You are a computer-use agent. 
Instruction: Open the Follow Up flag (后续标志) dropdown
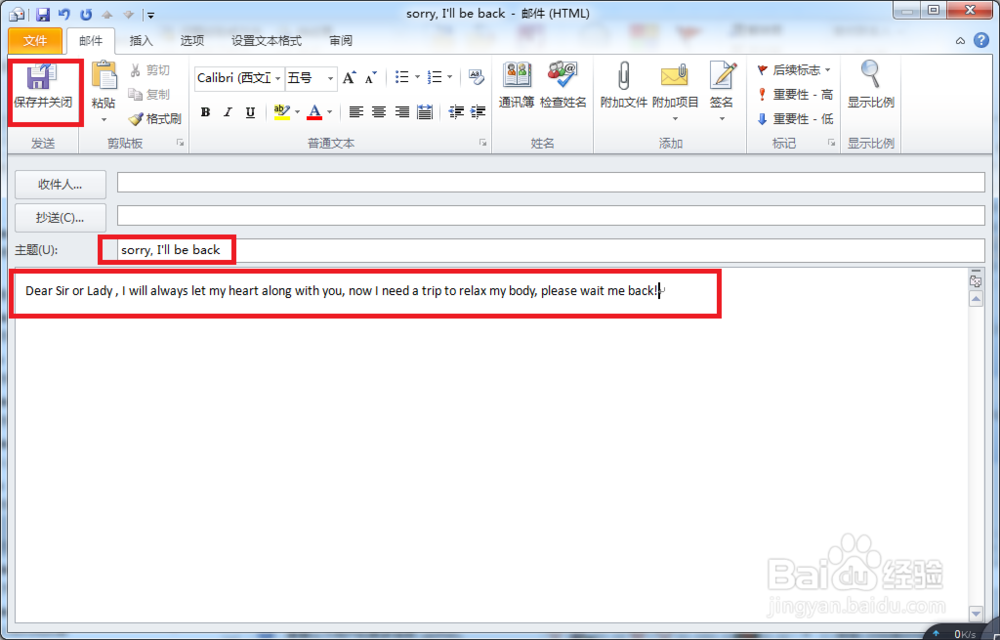tap(795, 69)
